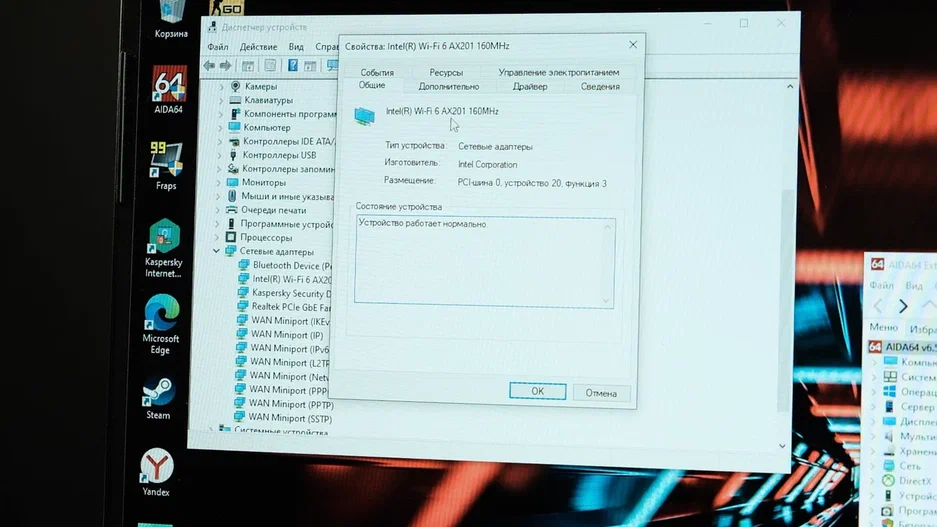
Task: Click the camera icon beside Камеры
Action: tap(235, 87)
